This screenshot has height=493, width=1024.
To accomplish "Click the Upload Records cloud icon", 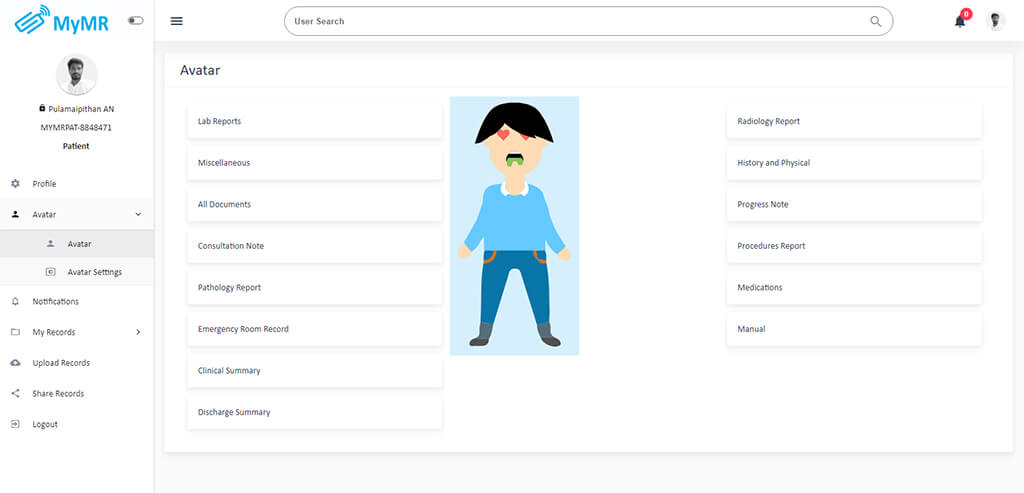I will (x=16, y=363).
